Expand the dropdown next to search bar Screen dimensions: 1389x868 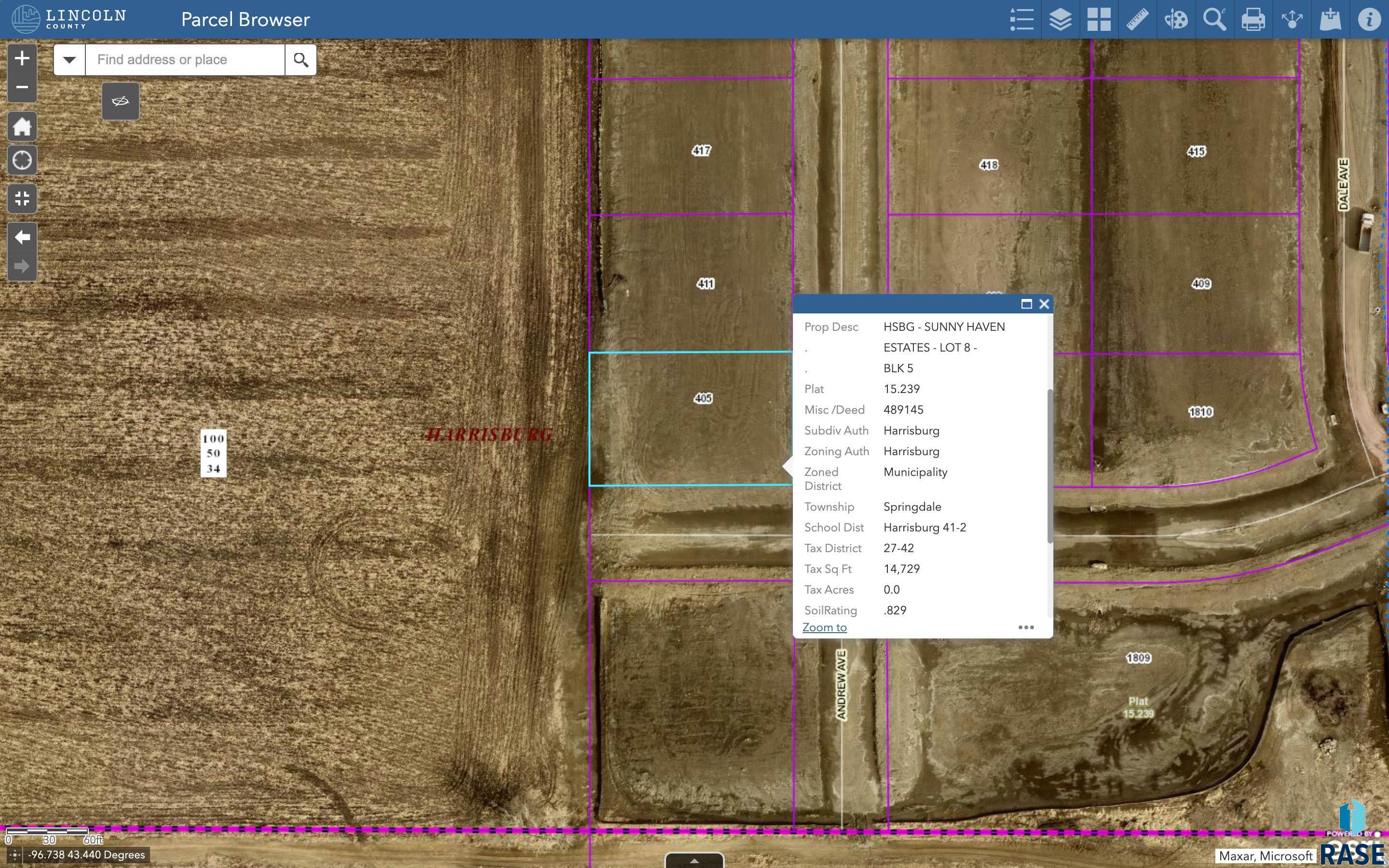pyautogui.click(x=69, y=59)
